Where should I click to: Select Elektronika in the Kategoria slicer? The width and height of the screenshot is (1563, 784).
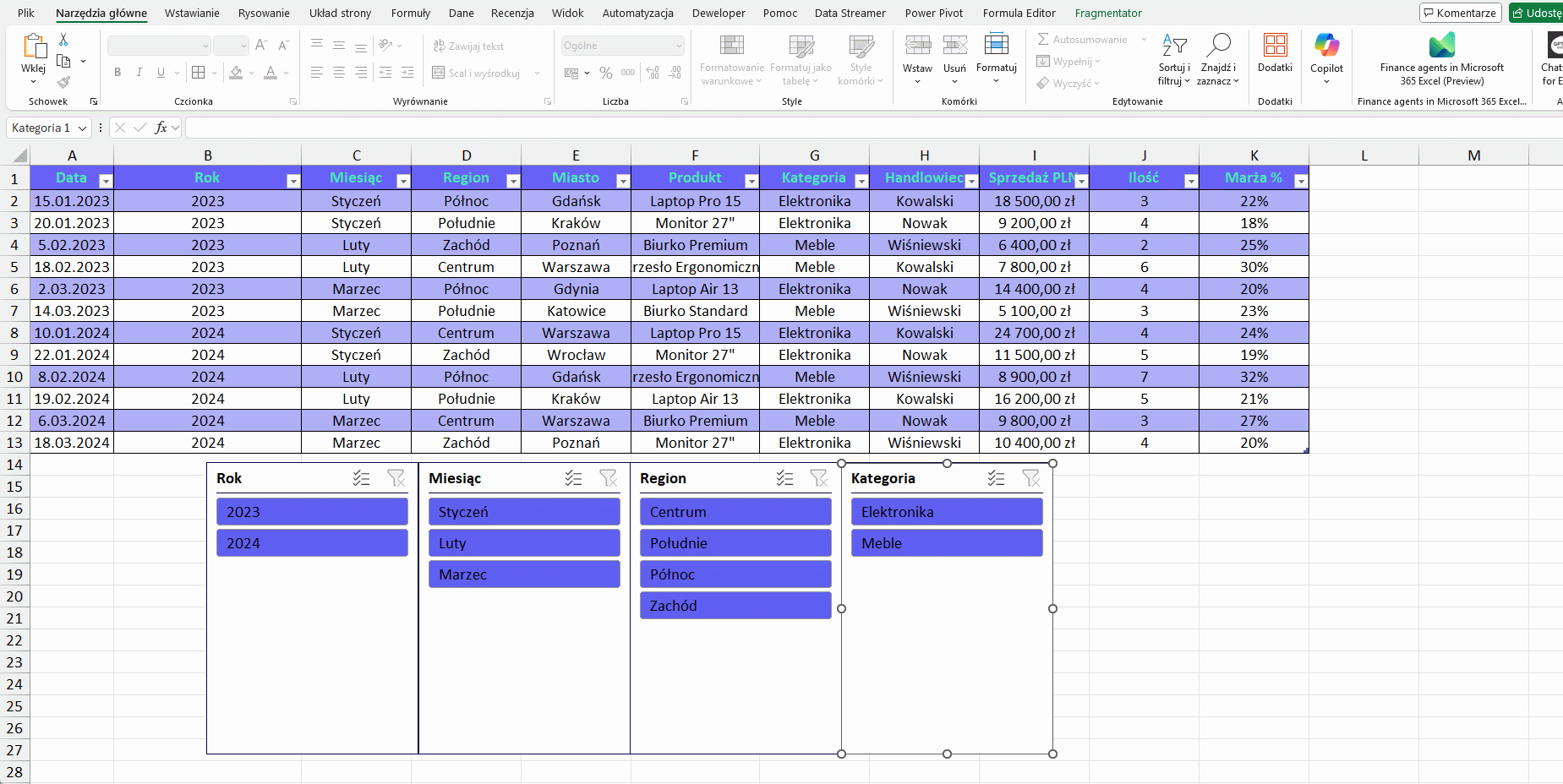[x=946, y=512]
